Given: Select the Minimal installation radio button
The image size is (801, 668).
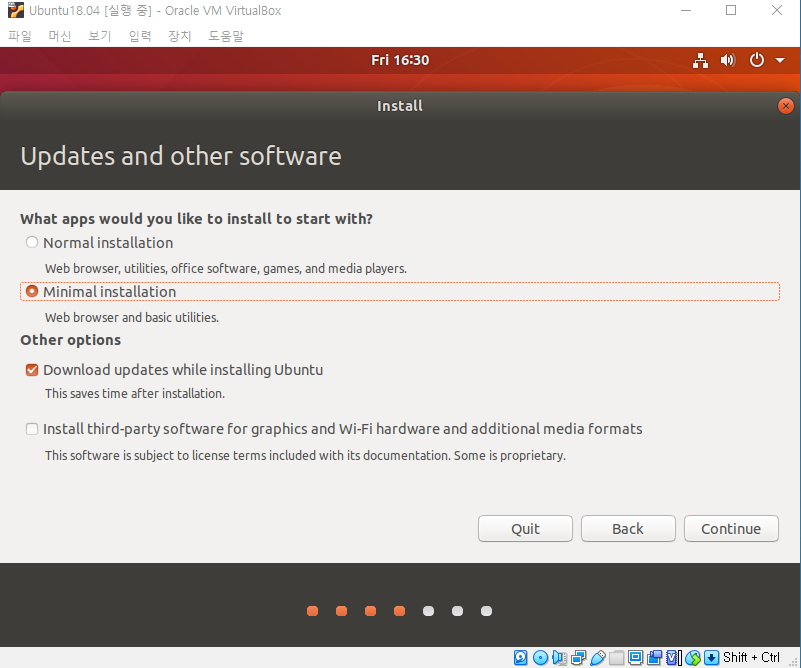Looking at the screenshot, I should tap(32, 291).
